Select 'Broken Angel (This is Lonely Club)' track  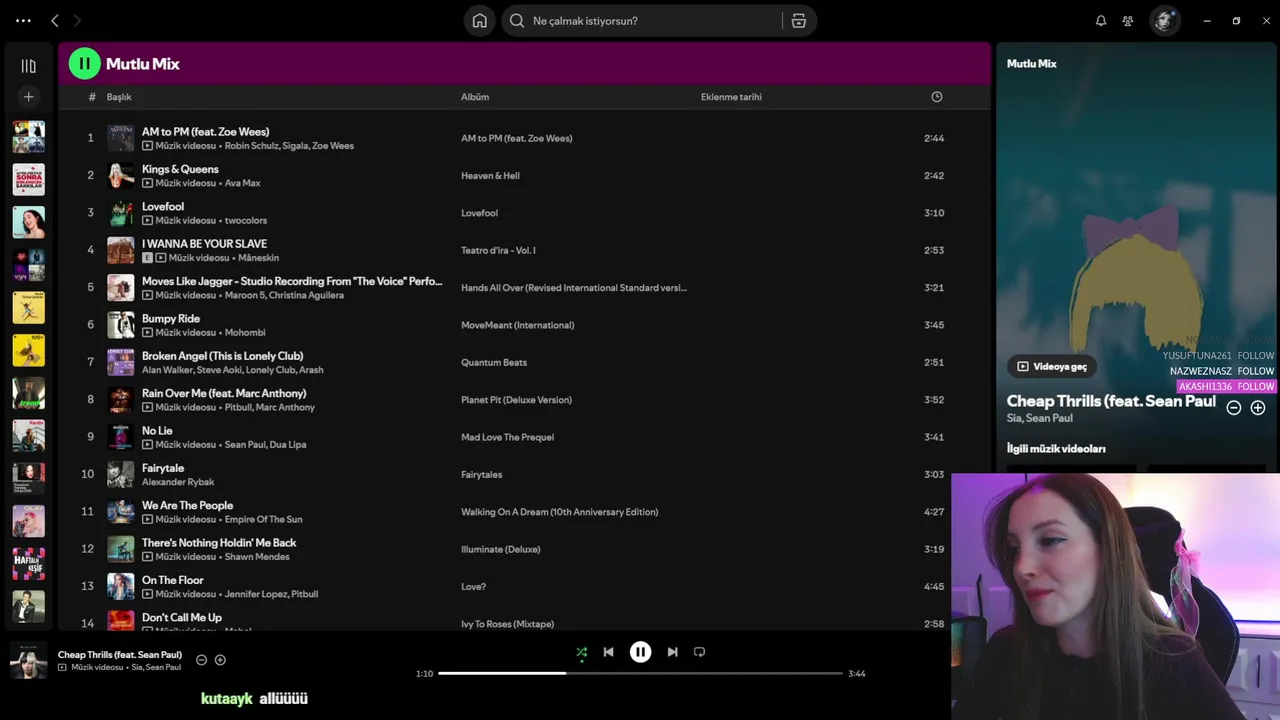coord(222,355)
